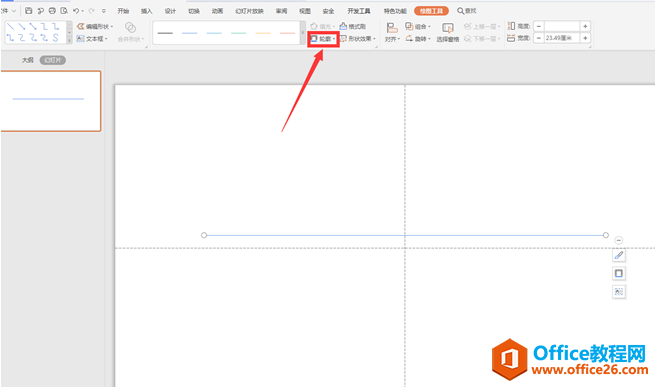Switch to the 设计 tab
This screenshot has width=655, height=387.
170,11
